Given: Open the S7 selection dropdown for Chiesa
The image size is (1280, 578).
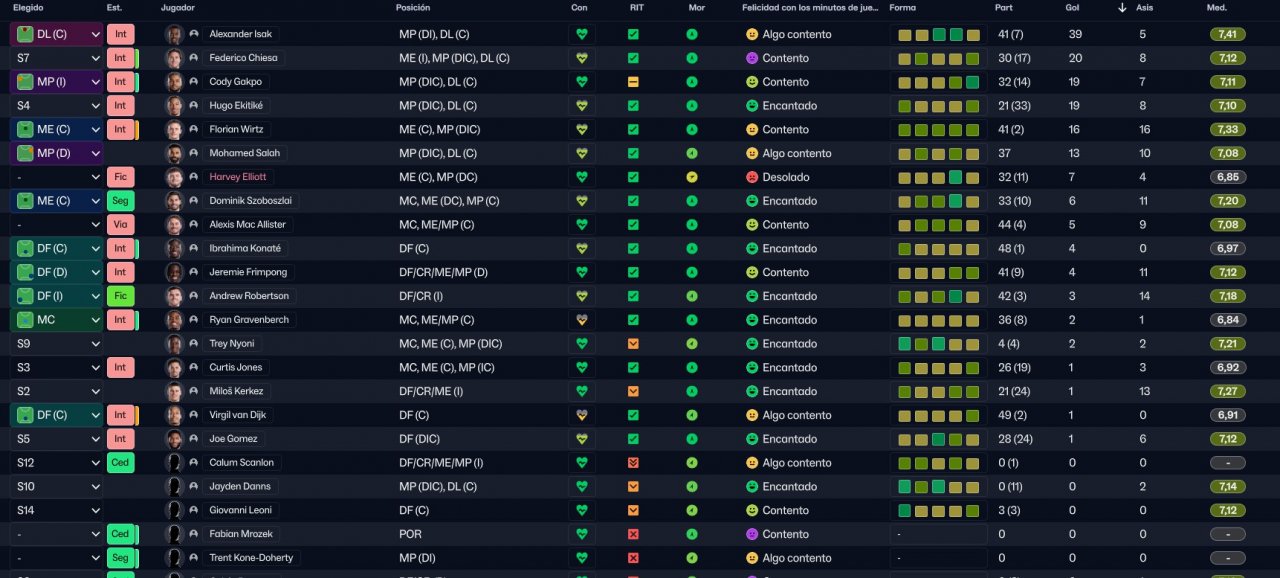Looking at the screenshot, I should tap(57, 58).
